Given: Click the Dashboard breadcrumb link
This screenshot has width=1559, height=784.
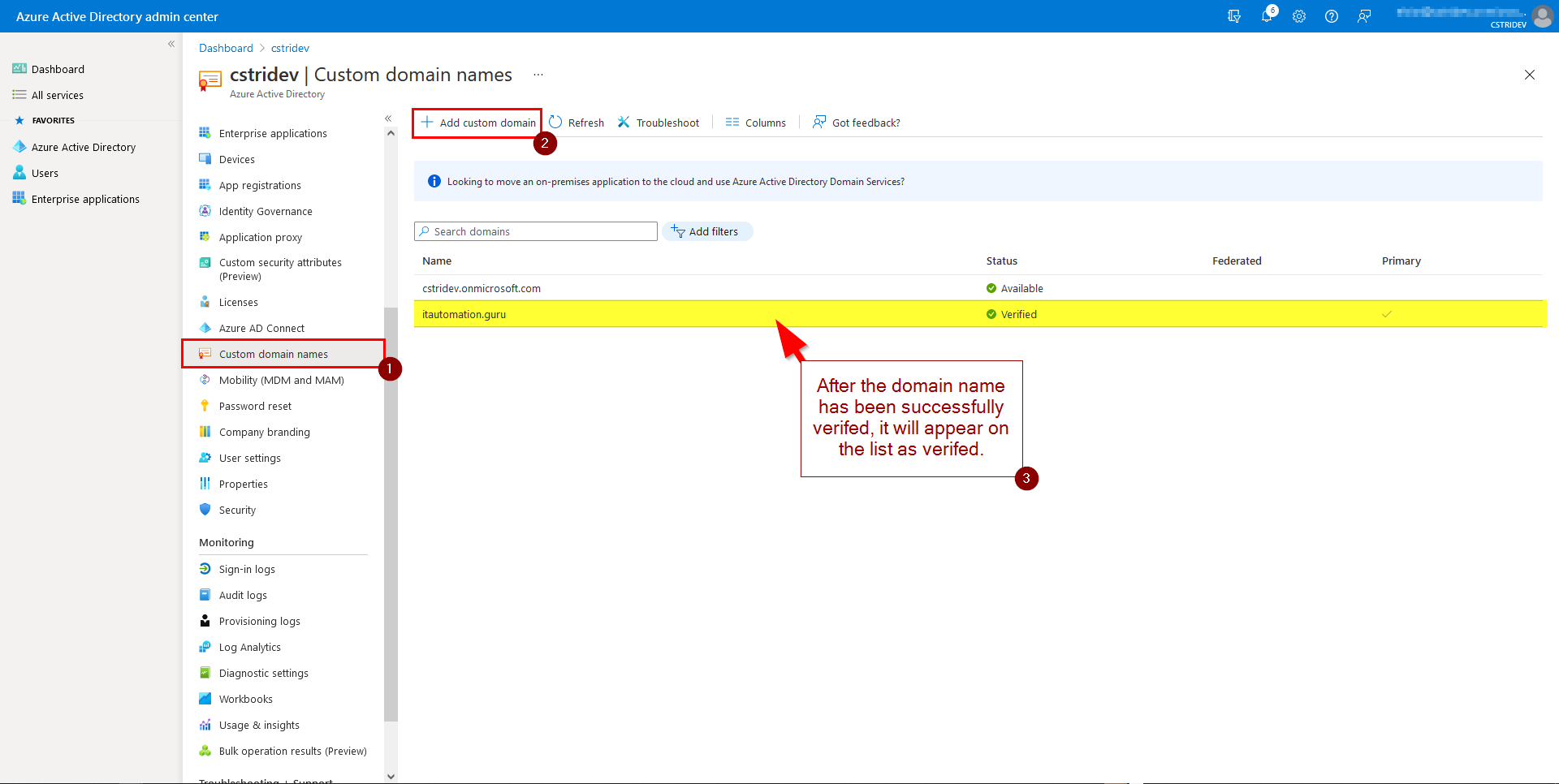Looking at the screenshot, I should [x=226, y=48].
